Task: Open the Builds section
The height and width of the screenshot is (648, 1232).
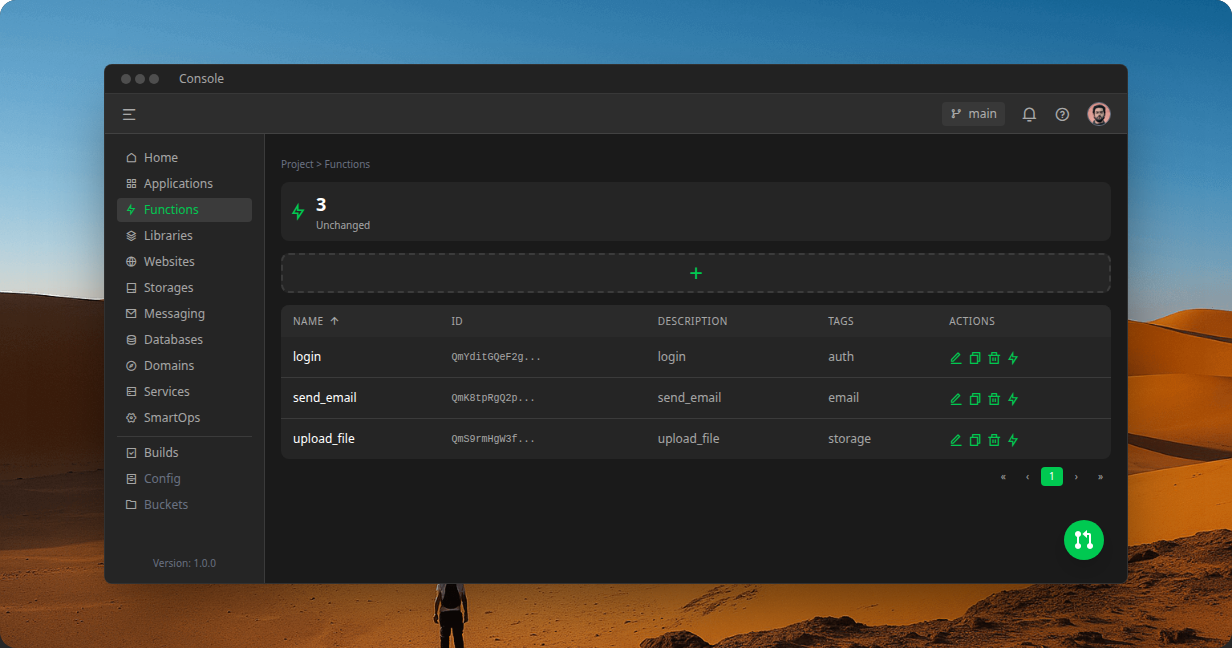Action: [161, 452]
